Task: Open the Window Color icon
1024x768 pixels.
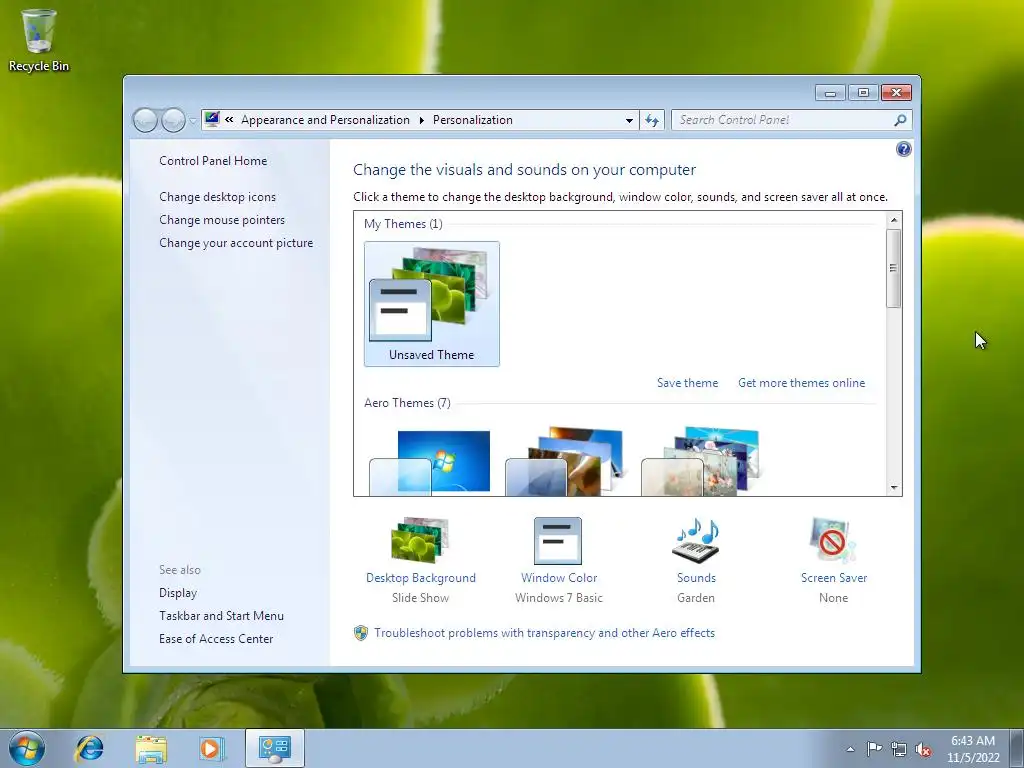Action: coord(558,541)
